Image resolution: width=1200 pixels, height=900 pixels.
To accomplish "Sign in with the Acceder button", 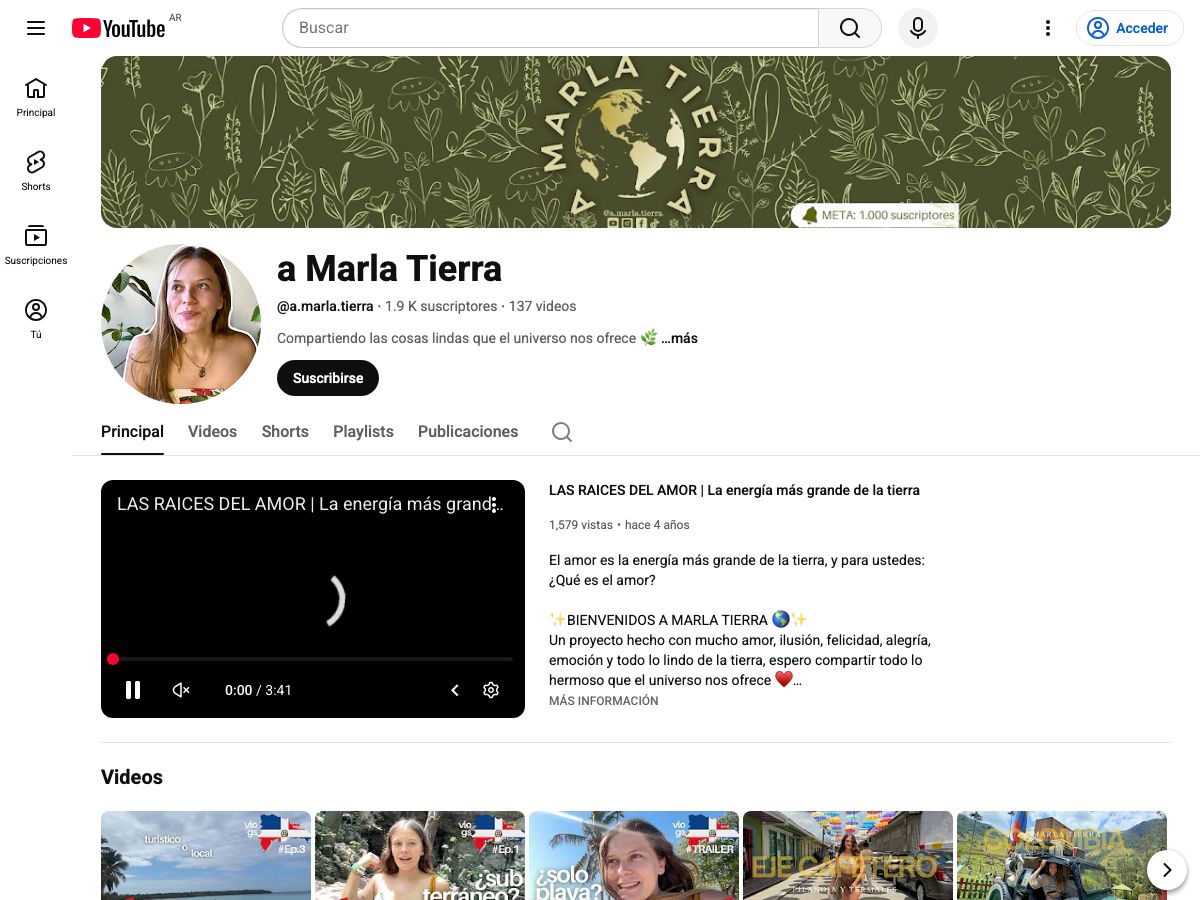I will point(1129,28).
